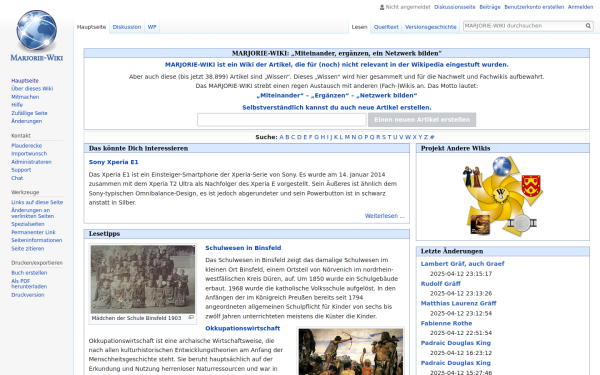Image resolution: width=600 pixels, height=375 pixels.
Task: Click the Anmelden link
Action: pos(580,7)
